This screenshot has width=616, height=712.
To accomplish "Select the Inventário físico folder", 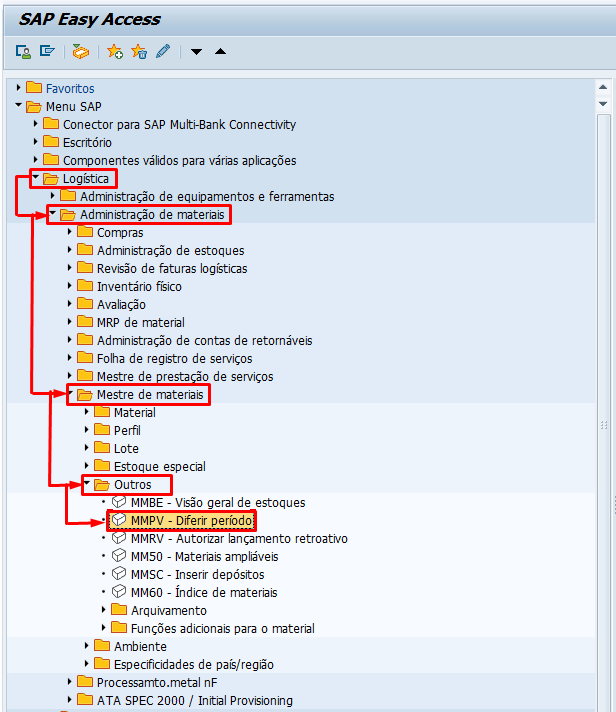I will (x=139, y=286).
